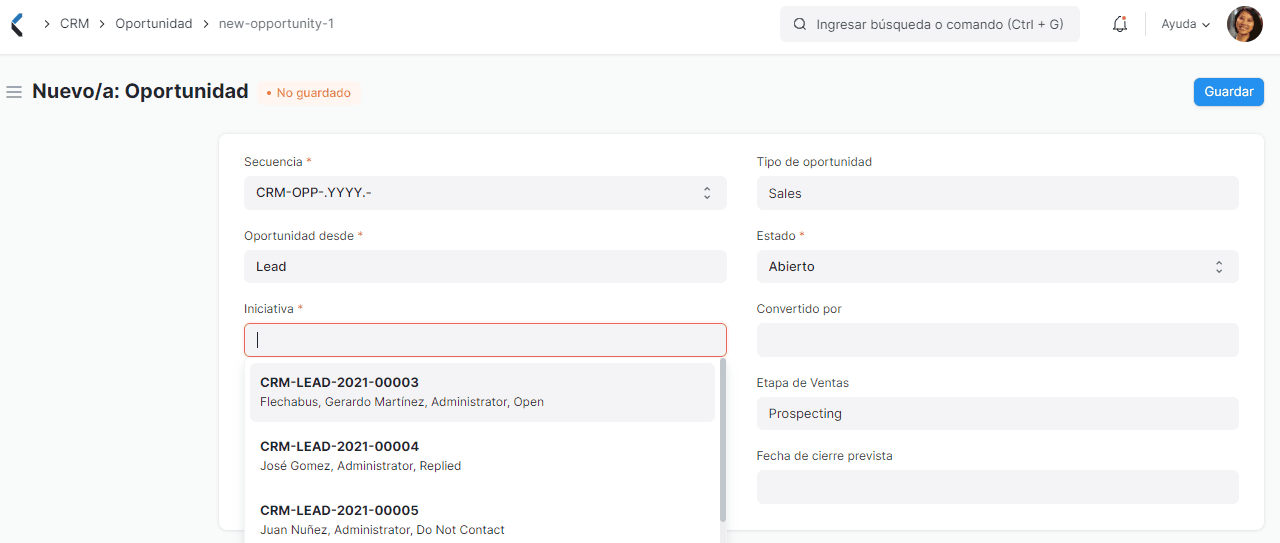
Task: Click the Iniciativa input field
Action: point(485,340)
